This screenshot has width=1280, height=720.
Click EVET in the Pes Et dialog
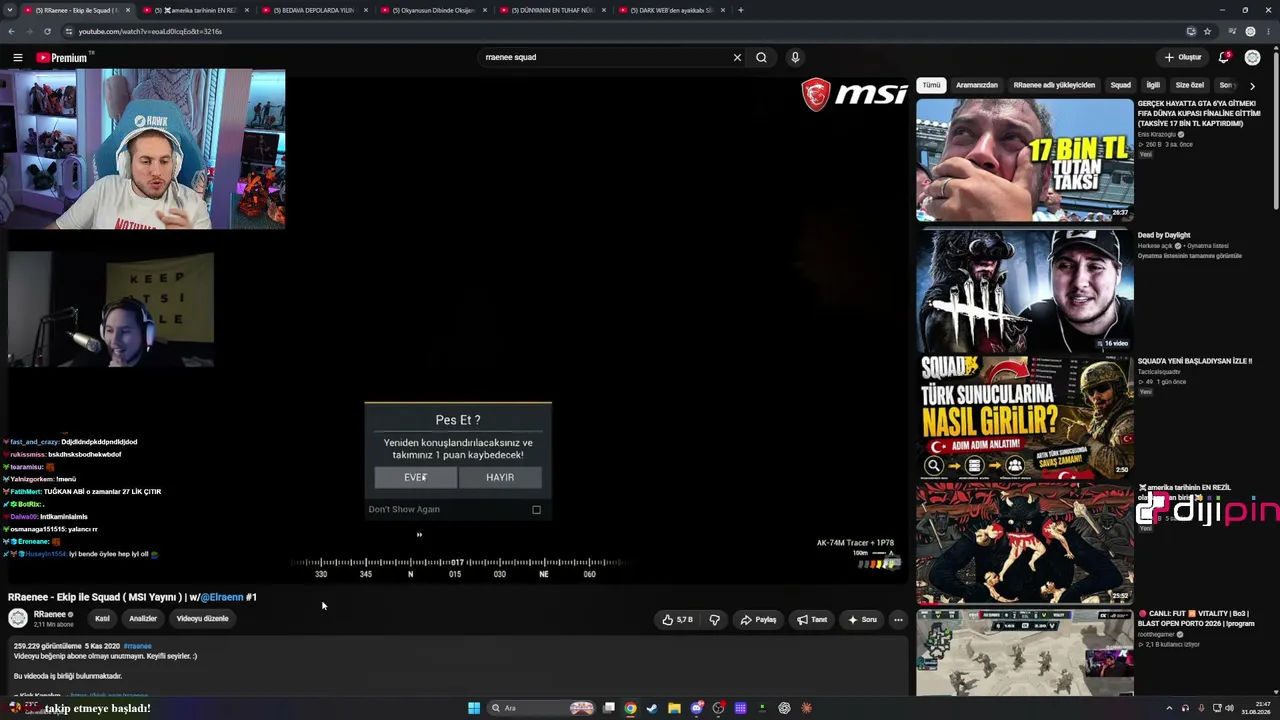(416, 478)
